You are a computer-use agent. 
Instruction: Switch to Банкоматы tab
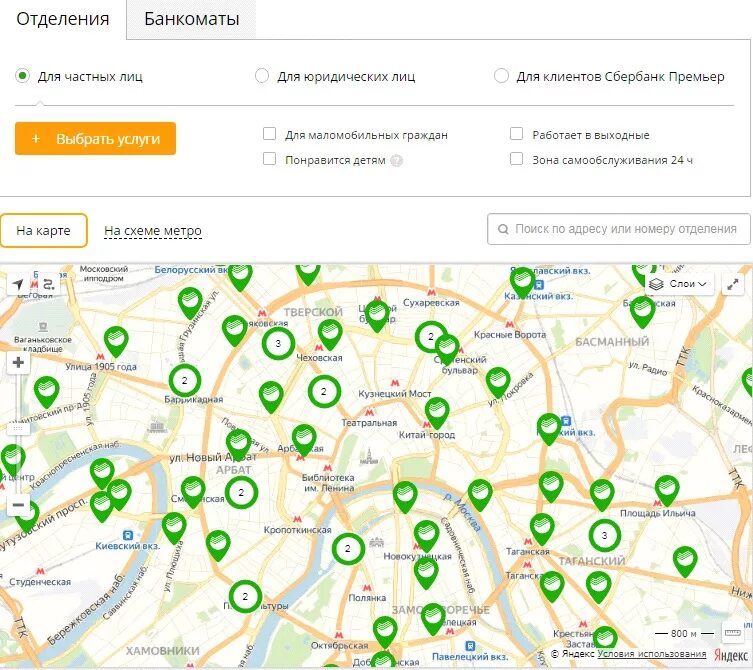point(192,19)
